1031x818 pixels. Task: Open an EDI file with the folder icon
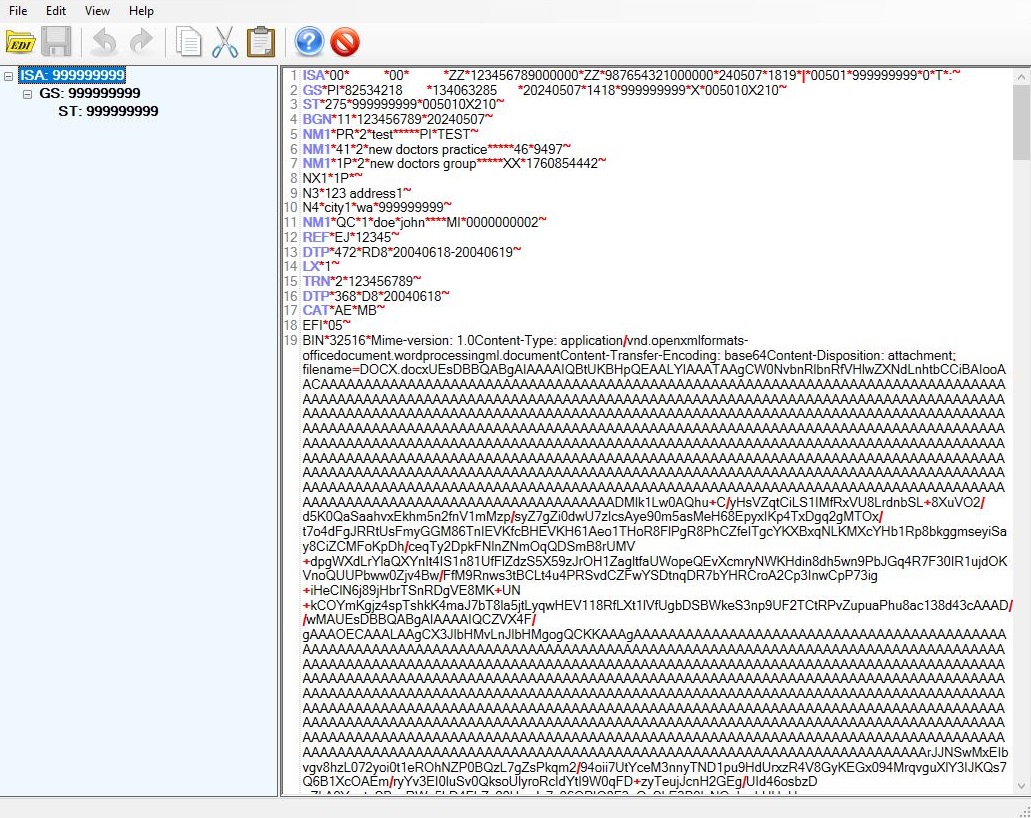click(20, 42)
